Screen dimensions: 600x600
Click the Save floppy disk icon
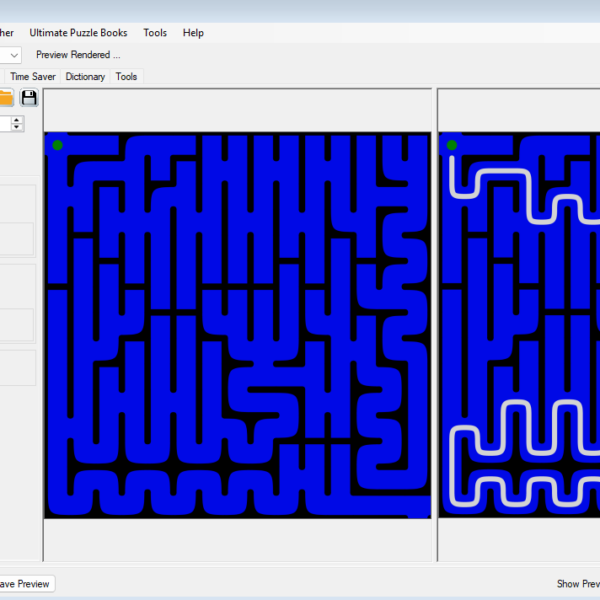(29, 97)
